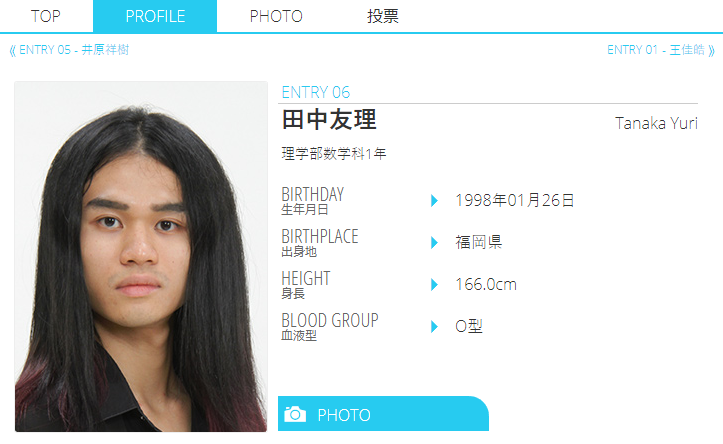Click the contestant portrait photo
Screen dimensions: 723x444
point(141,256)
